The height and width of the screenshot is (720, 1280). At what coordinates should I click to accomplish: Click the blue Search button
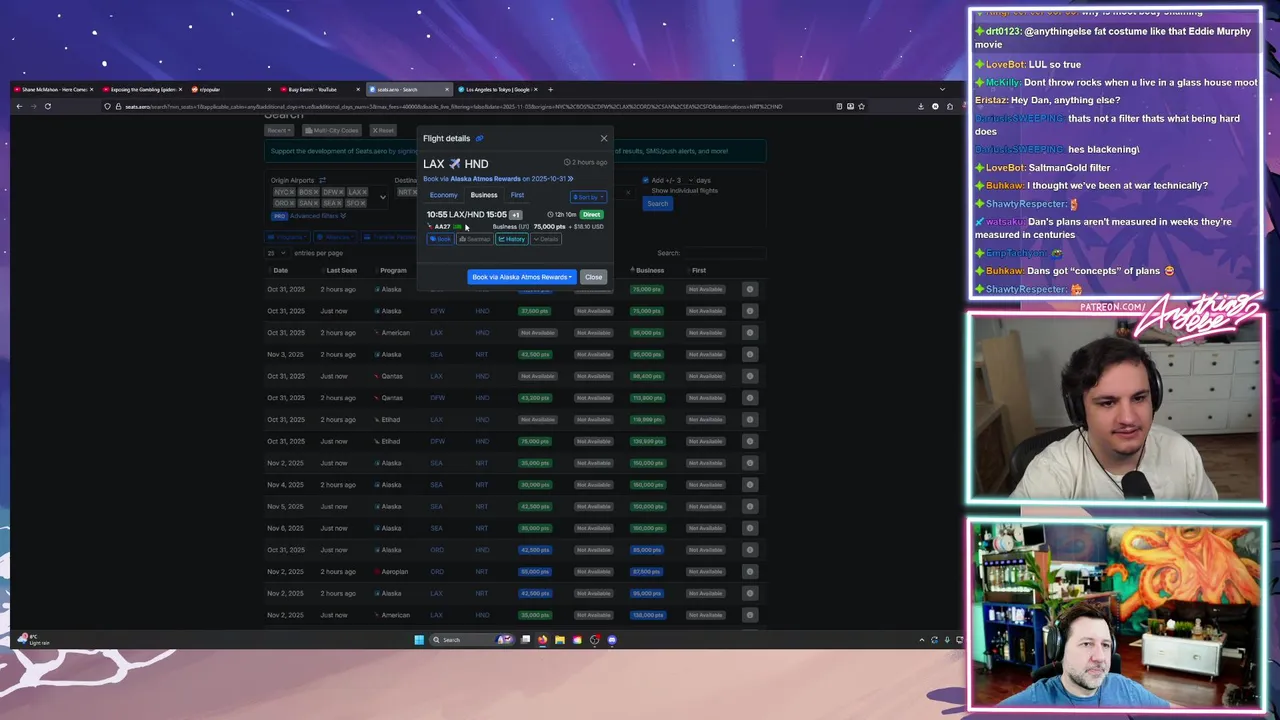tap(657, 204)
